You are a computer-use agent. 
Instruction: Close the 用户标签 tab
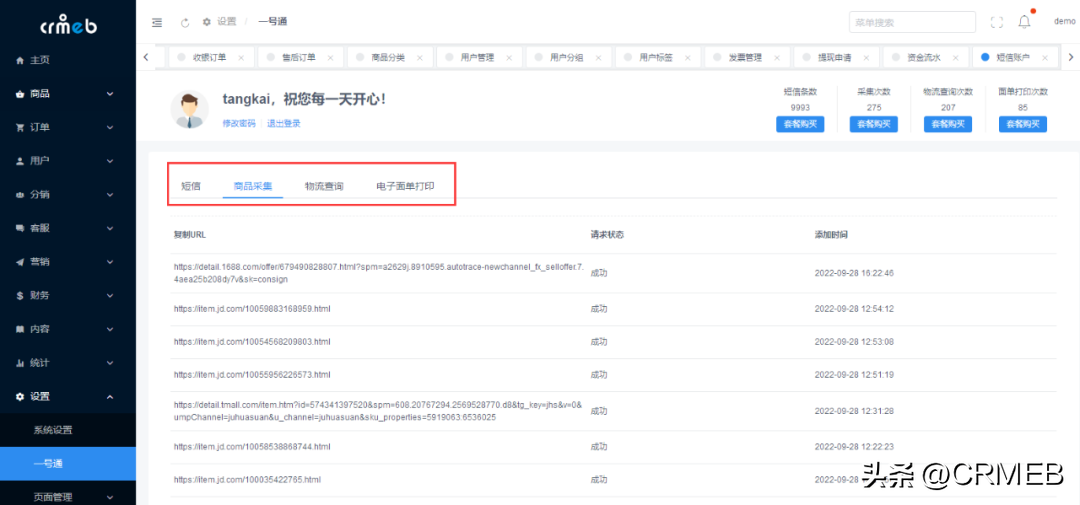[687, 57]
